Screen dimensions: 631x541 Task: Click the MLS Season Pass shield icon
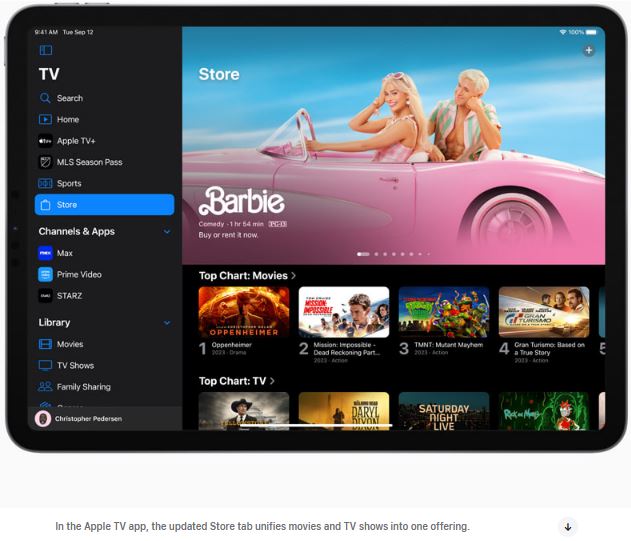pyautogui.click(x=45, y=162)
